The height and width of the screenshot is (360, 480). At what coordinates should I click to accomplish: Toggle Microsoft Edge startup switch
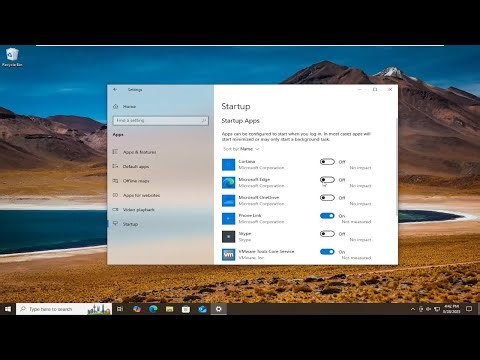tap(327, 180)
